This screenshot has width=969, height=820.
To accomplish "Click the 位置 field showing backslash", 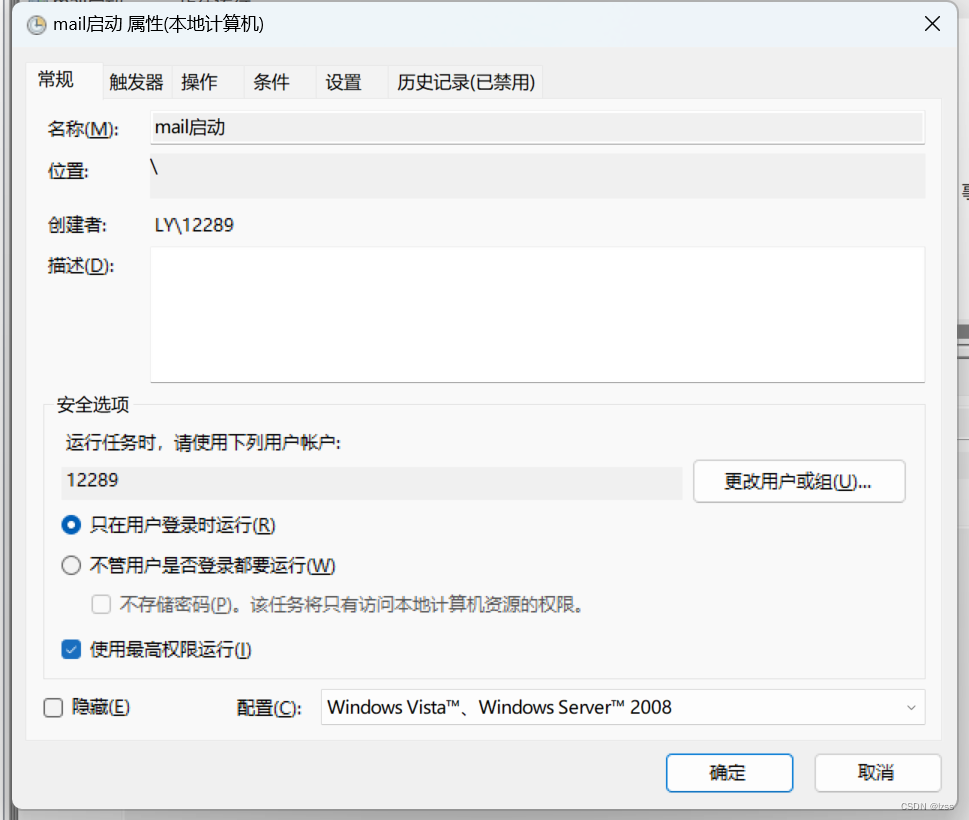I will pyautogui.click(x=537, y=176).
